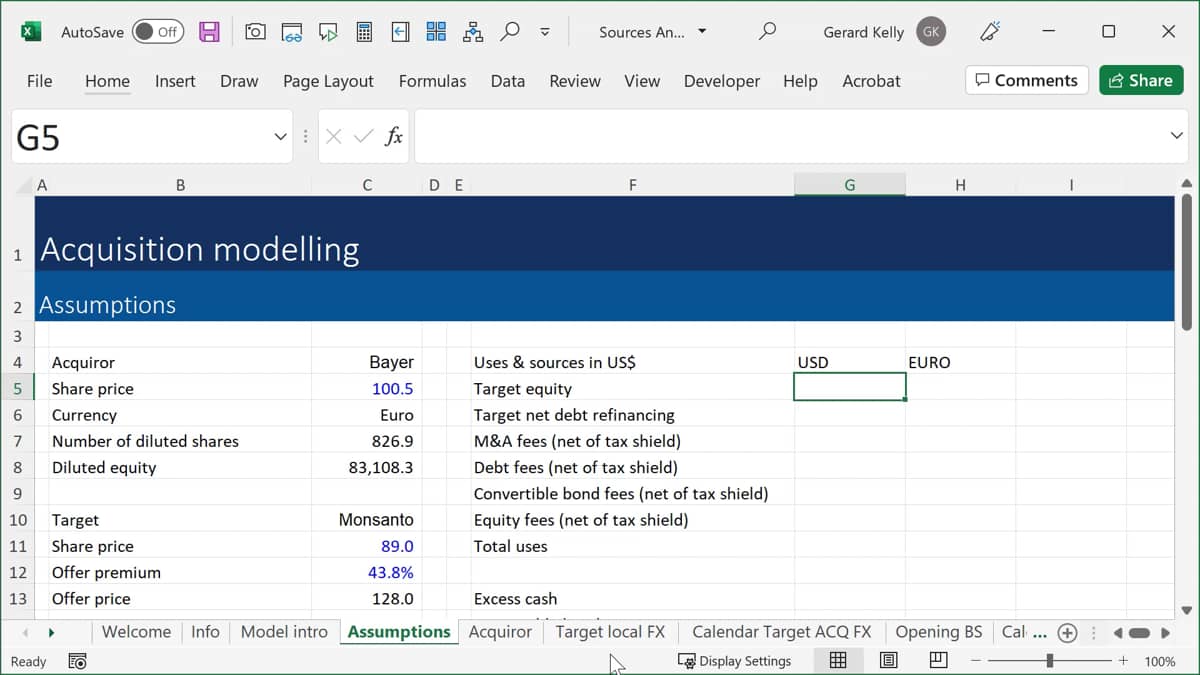
Task: Click the 'Monsanto' cell
Action: (x=367, y=520)
